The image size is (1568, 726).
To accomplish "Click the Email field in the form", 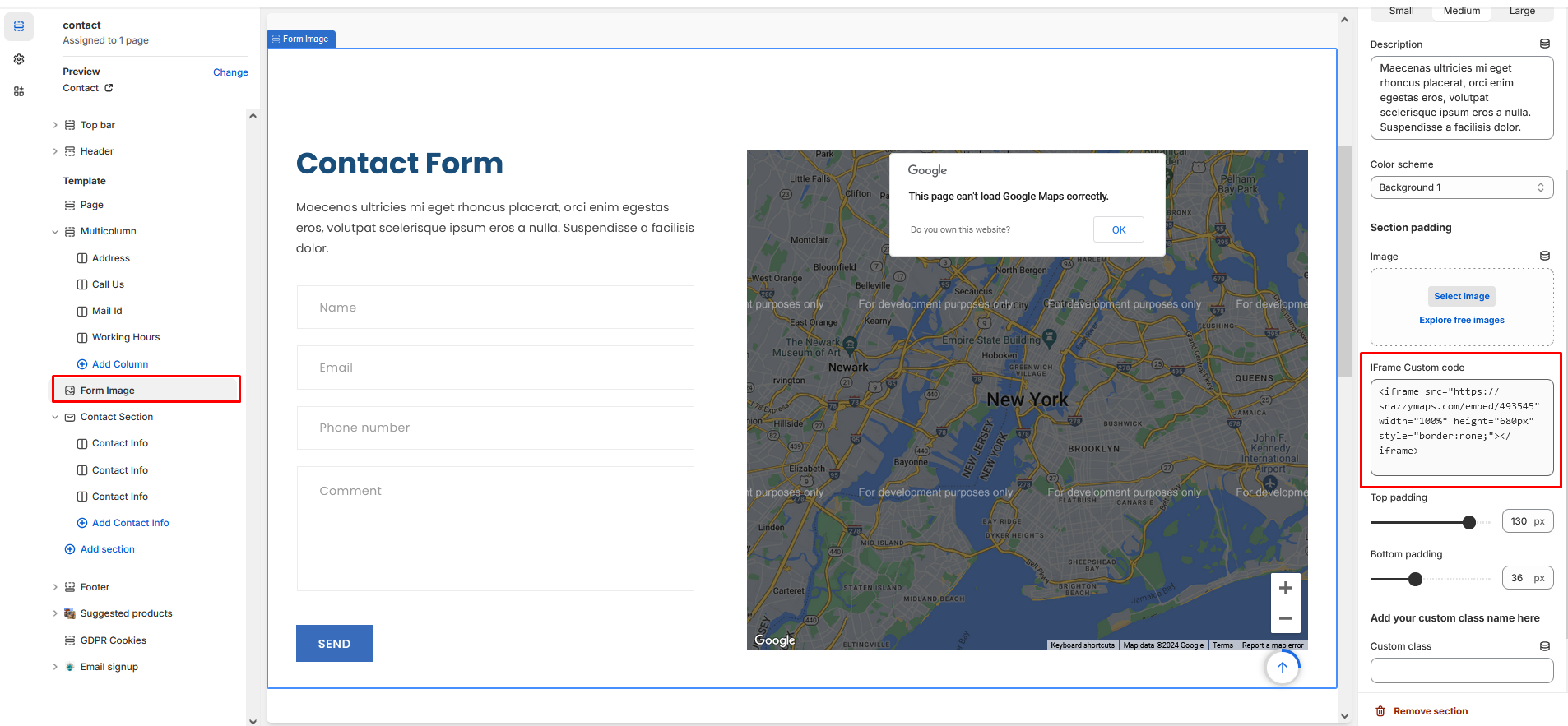I will [495, 368].
